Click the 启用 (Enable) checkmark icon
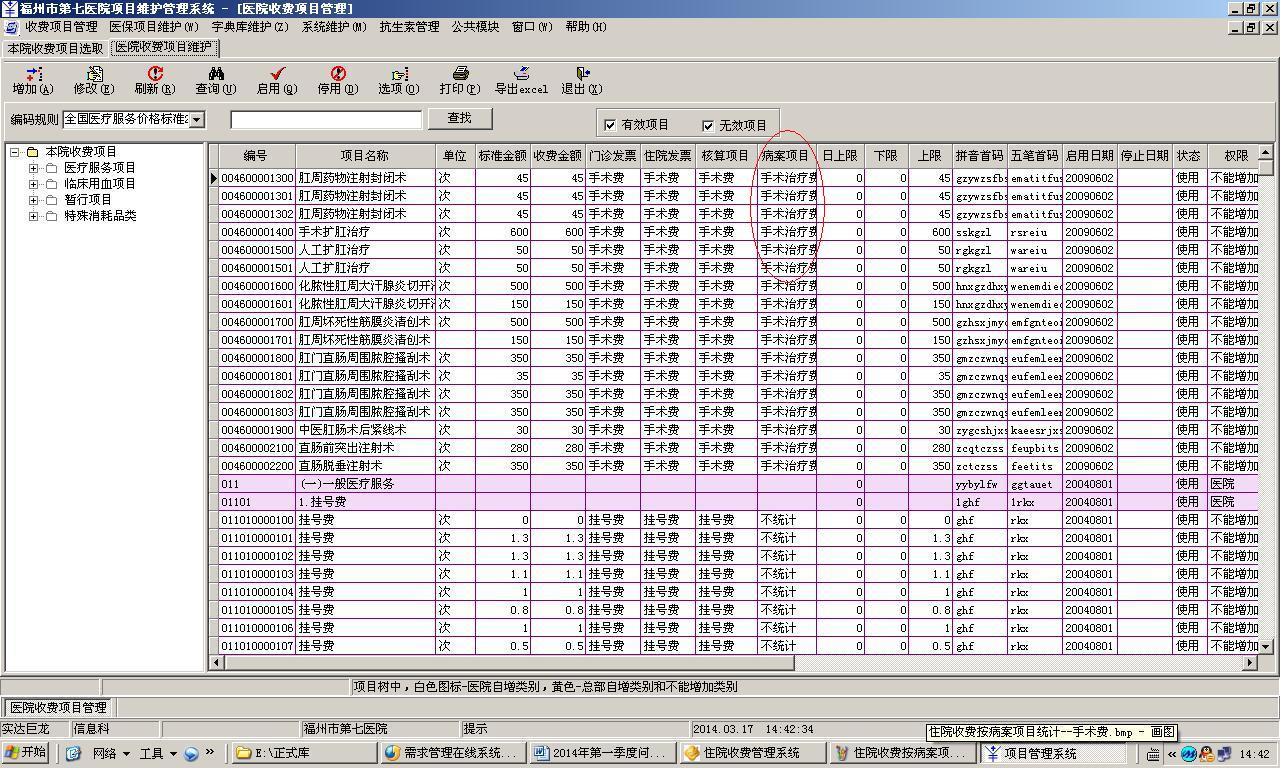The image size is (1280, 768). coord(277,80)
